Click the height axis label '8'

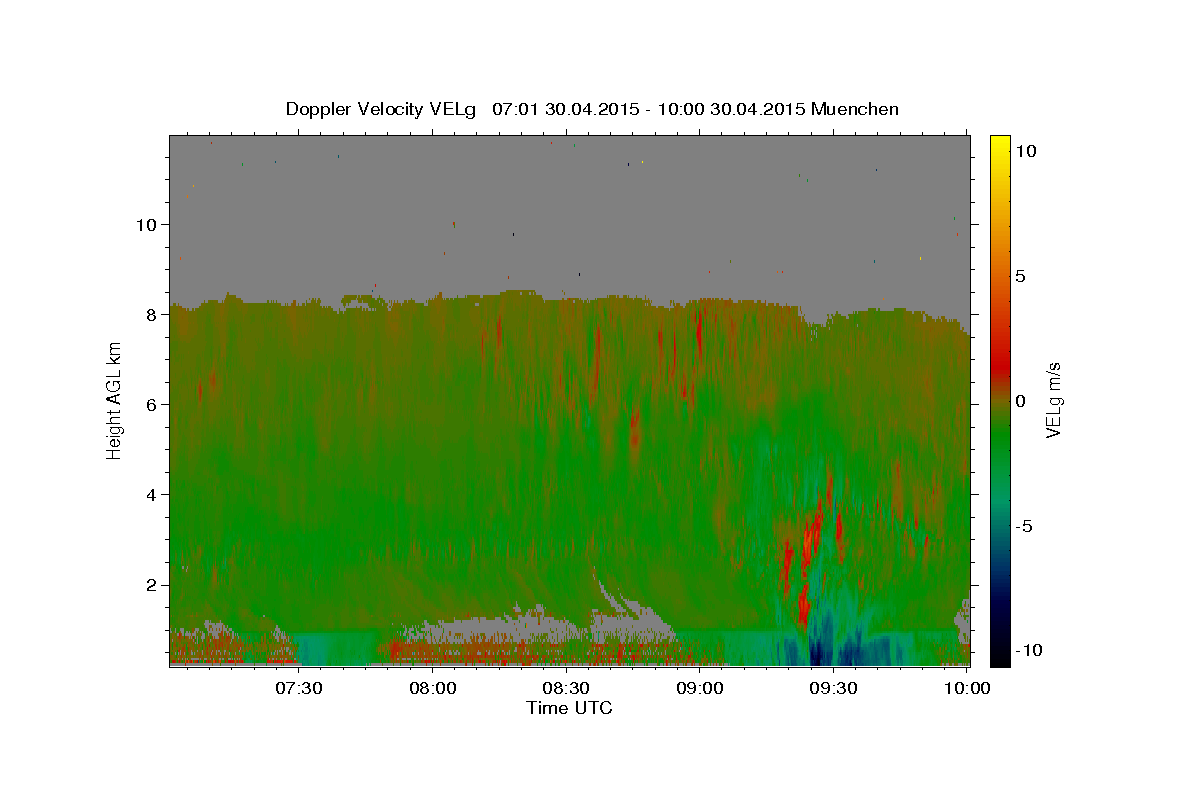point(153,314)
